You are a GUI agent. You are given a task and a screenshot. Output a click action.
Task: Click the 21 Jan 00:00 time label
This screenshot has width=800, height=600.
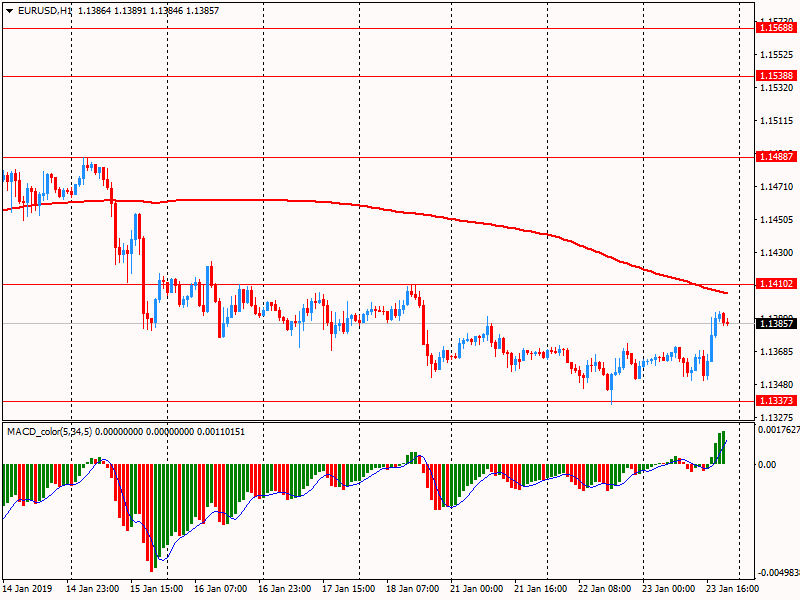click(476, 589)
